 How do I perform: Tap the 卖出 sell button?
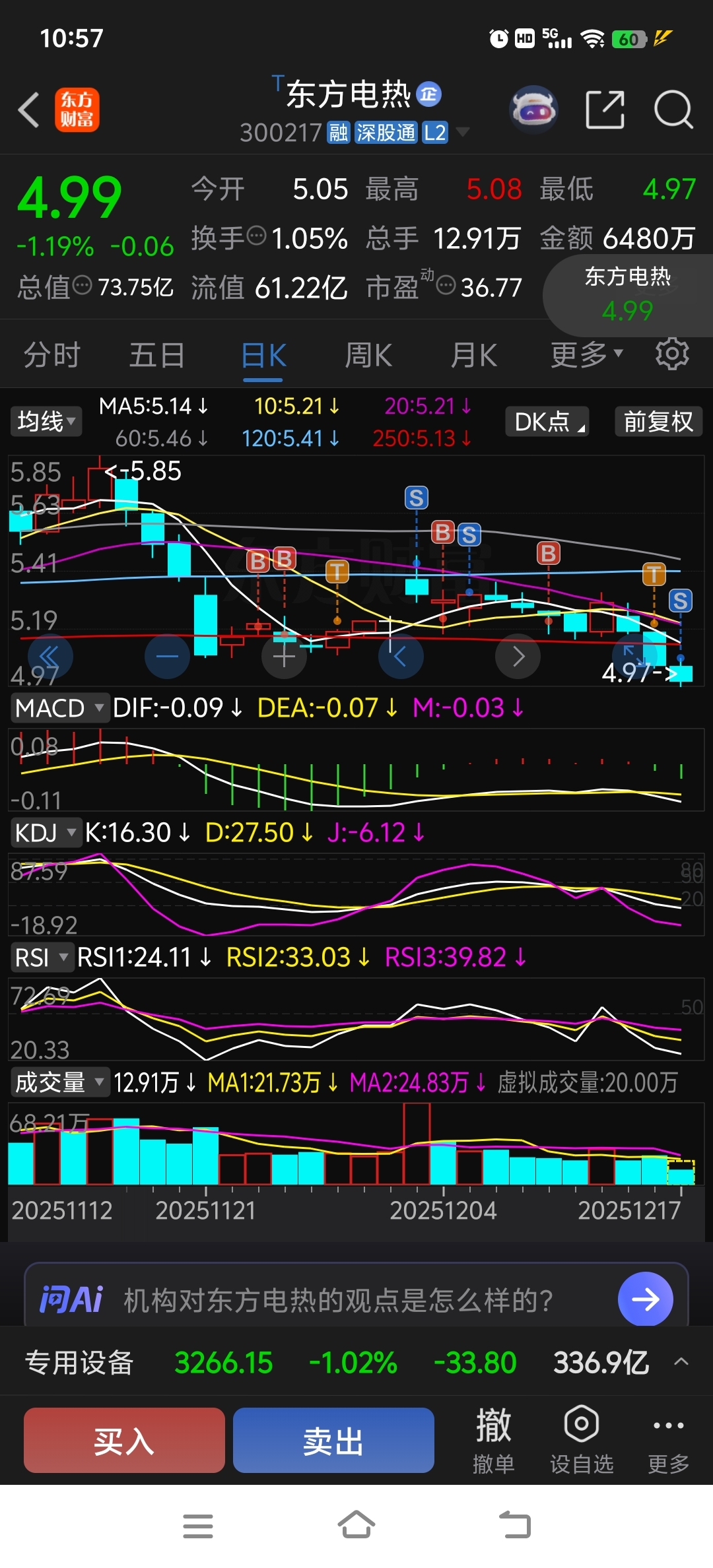tap(333, 1440)
